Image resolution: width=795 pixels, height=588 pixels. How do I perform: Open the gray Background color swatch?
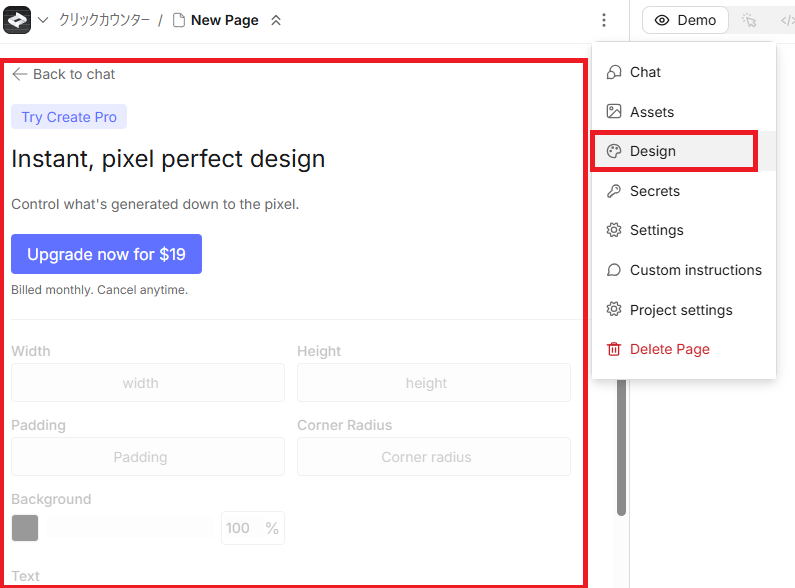[25, 528]
